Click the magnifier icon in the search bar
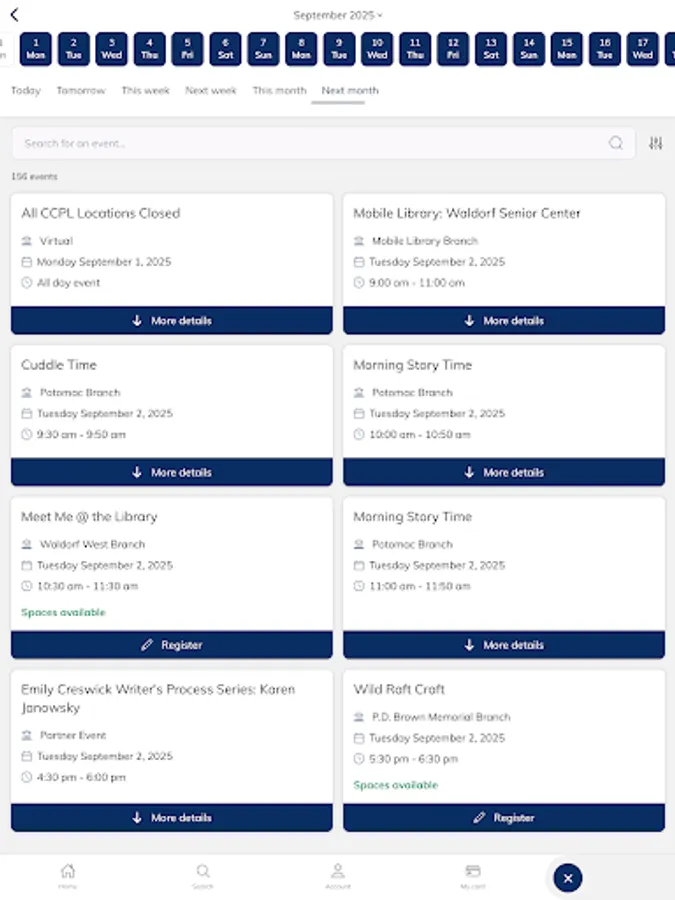This screenshot has width=675, height=900. [x=616, y=143]
